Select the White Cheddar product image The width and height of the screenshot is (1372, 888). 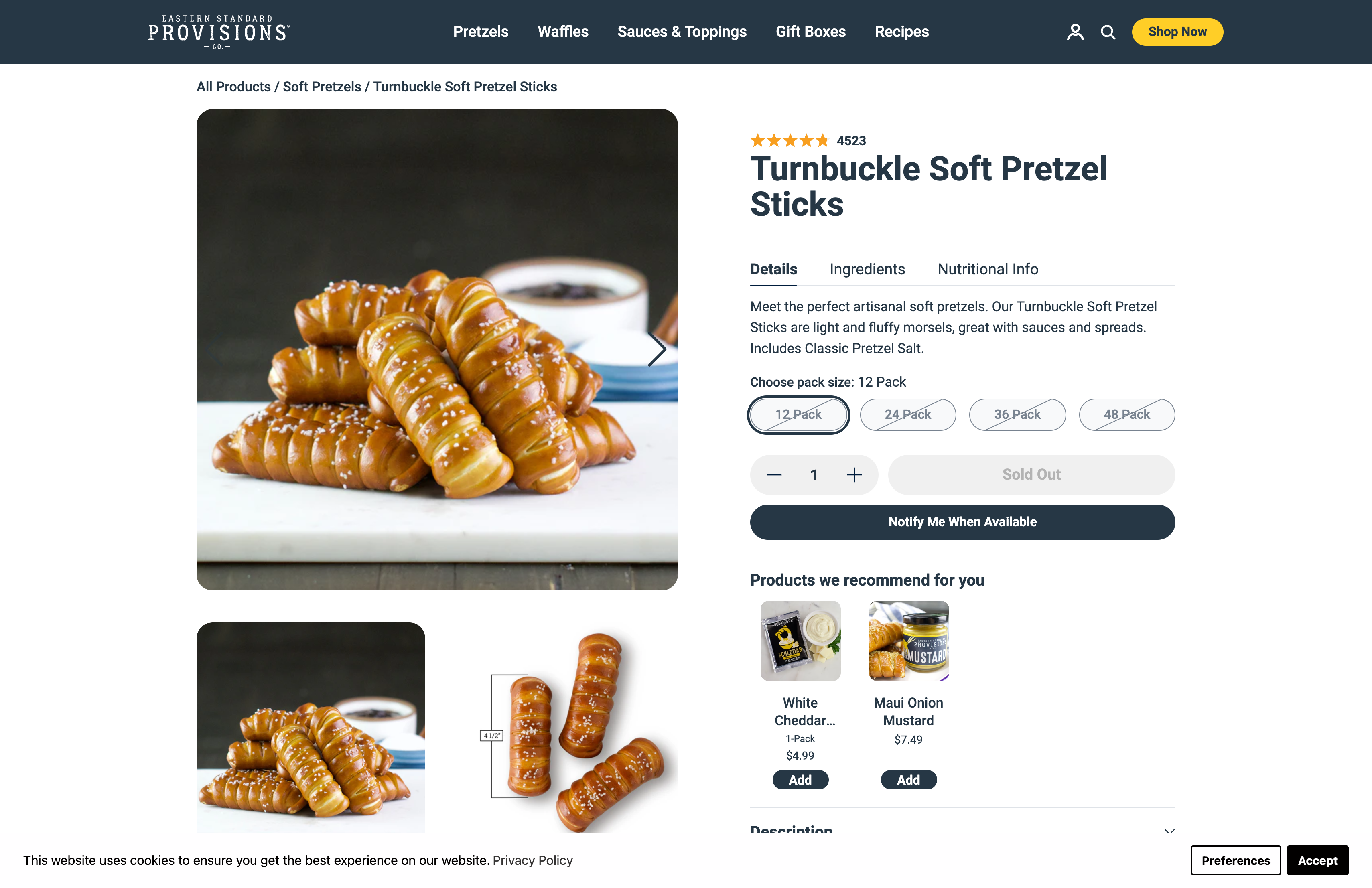click(x=800, y=641)
